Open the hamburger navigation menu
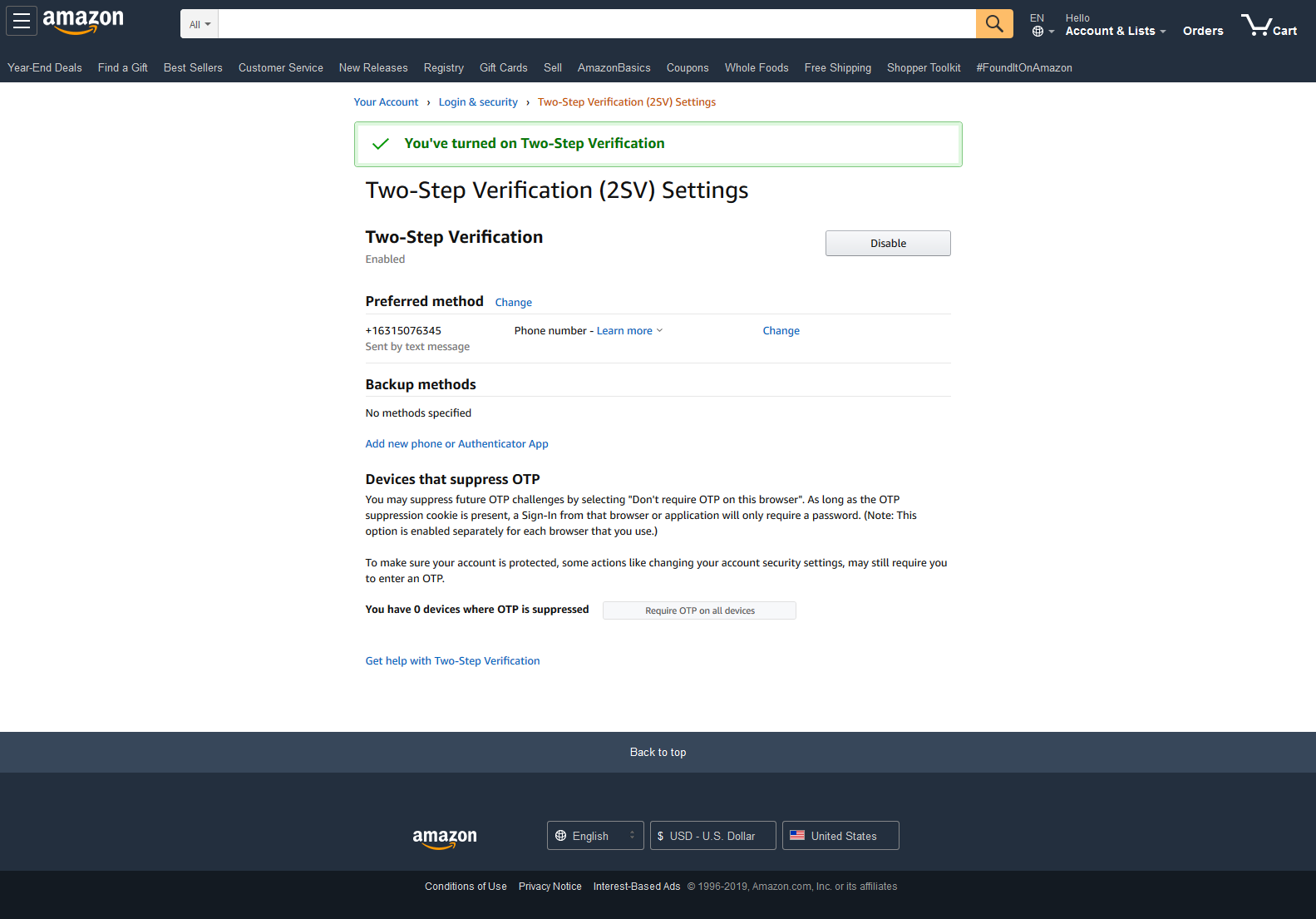The height and width of the screenshot is (919, 1316). (22, 21)
